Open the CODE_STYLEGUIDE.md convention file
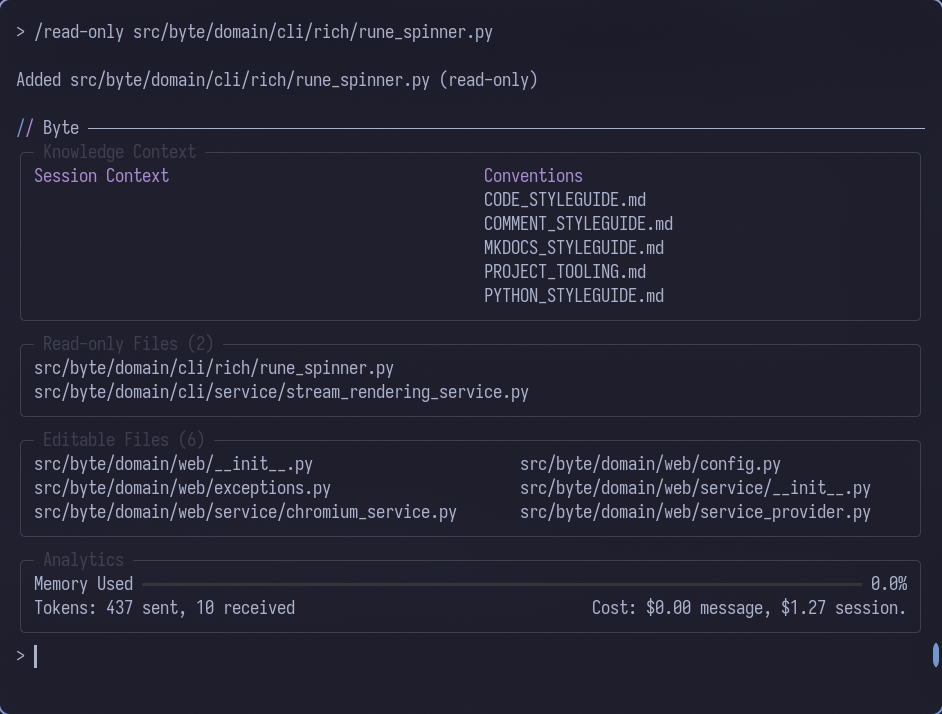The height and width of the screenshot is (714, 942). click(x=564, y=199)
